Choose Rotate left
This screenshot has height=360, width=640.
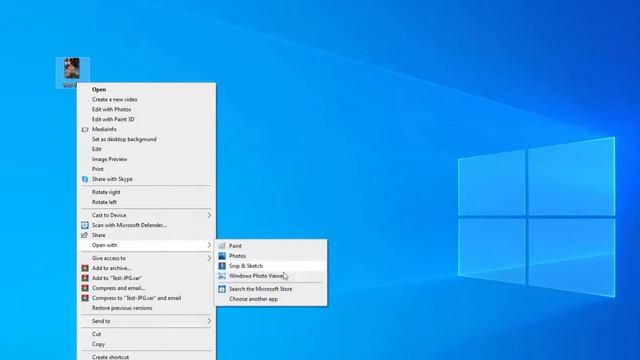[x=146, y=202]
